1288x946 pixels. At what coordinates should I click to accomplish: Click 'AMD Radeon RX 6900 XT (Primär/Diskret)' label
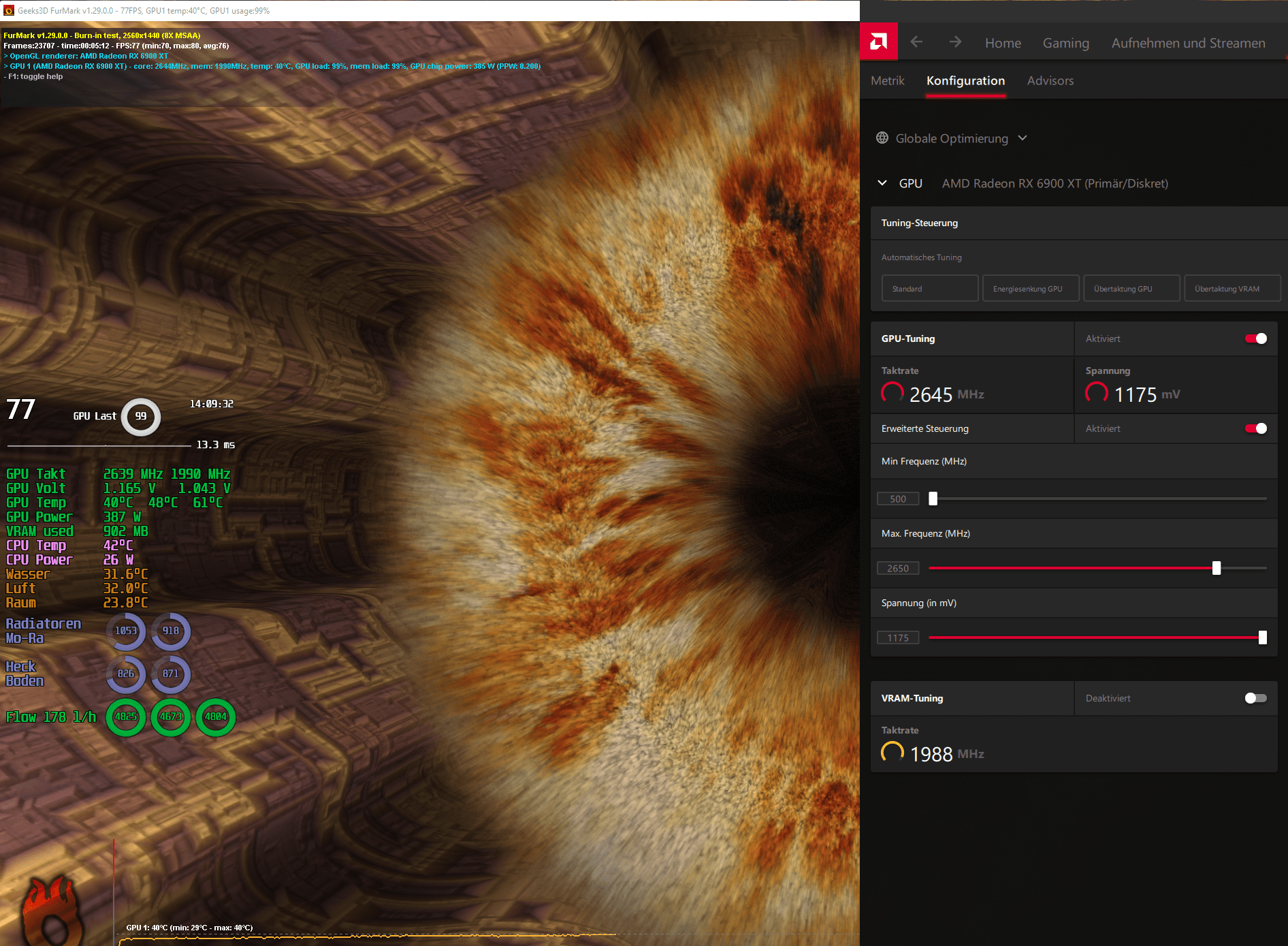[1055, 183]
